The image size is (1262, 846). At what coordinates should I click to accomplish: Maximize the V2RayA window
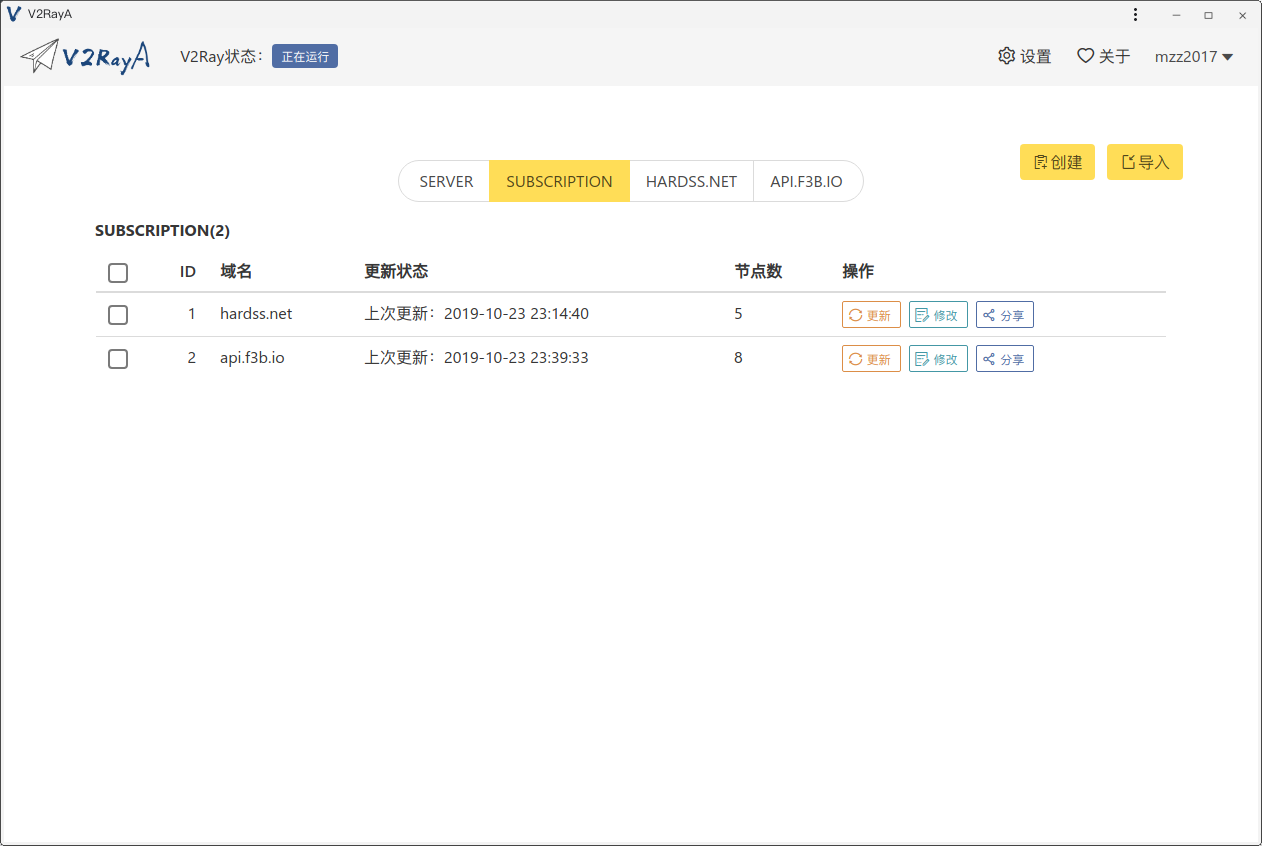(x=1208, y=15)
